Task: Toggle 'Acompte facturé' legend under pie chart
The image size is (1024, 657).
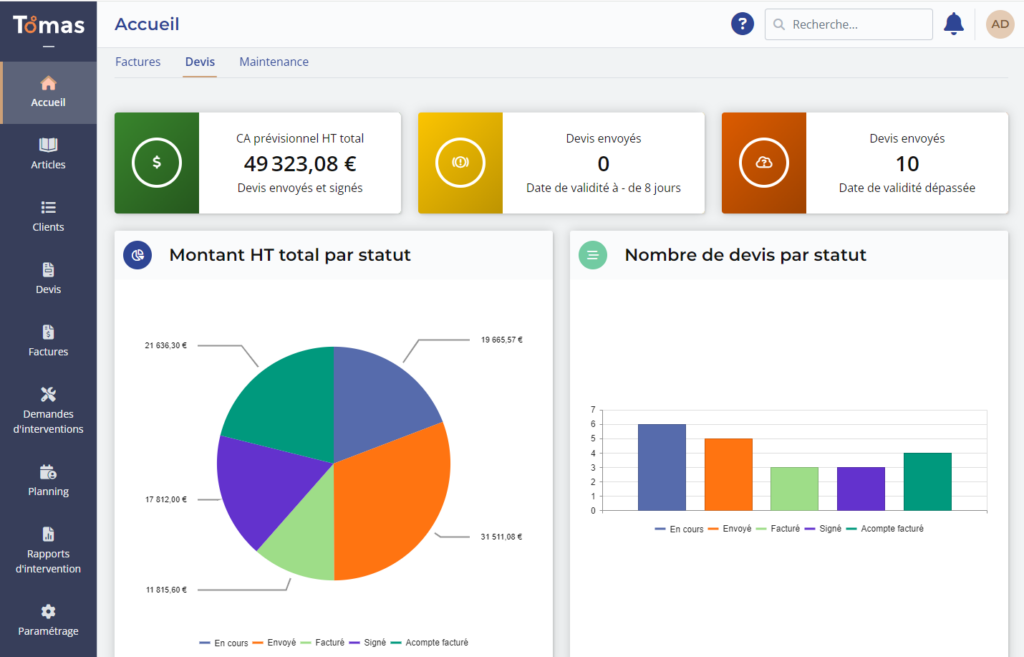Action: click(436, 643)
